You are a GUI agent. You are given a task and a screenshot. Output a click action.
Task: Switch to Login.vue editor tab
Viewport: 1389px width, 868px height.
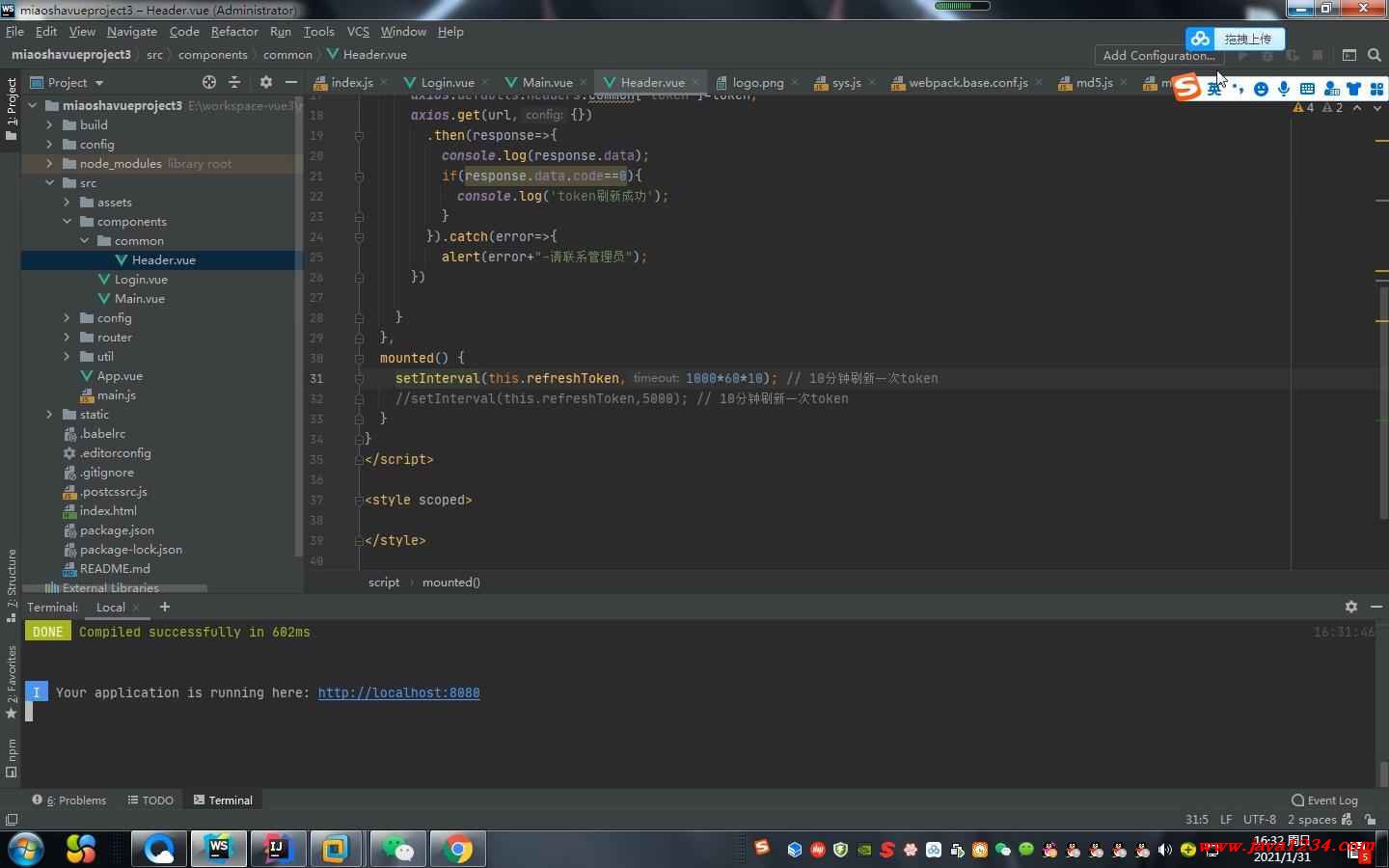[447, 82]
